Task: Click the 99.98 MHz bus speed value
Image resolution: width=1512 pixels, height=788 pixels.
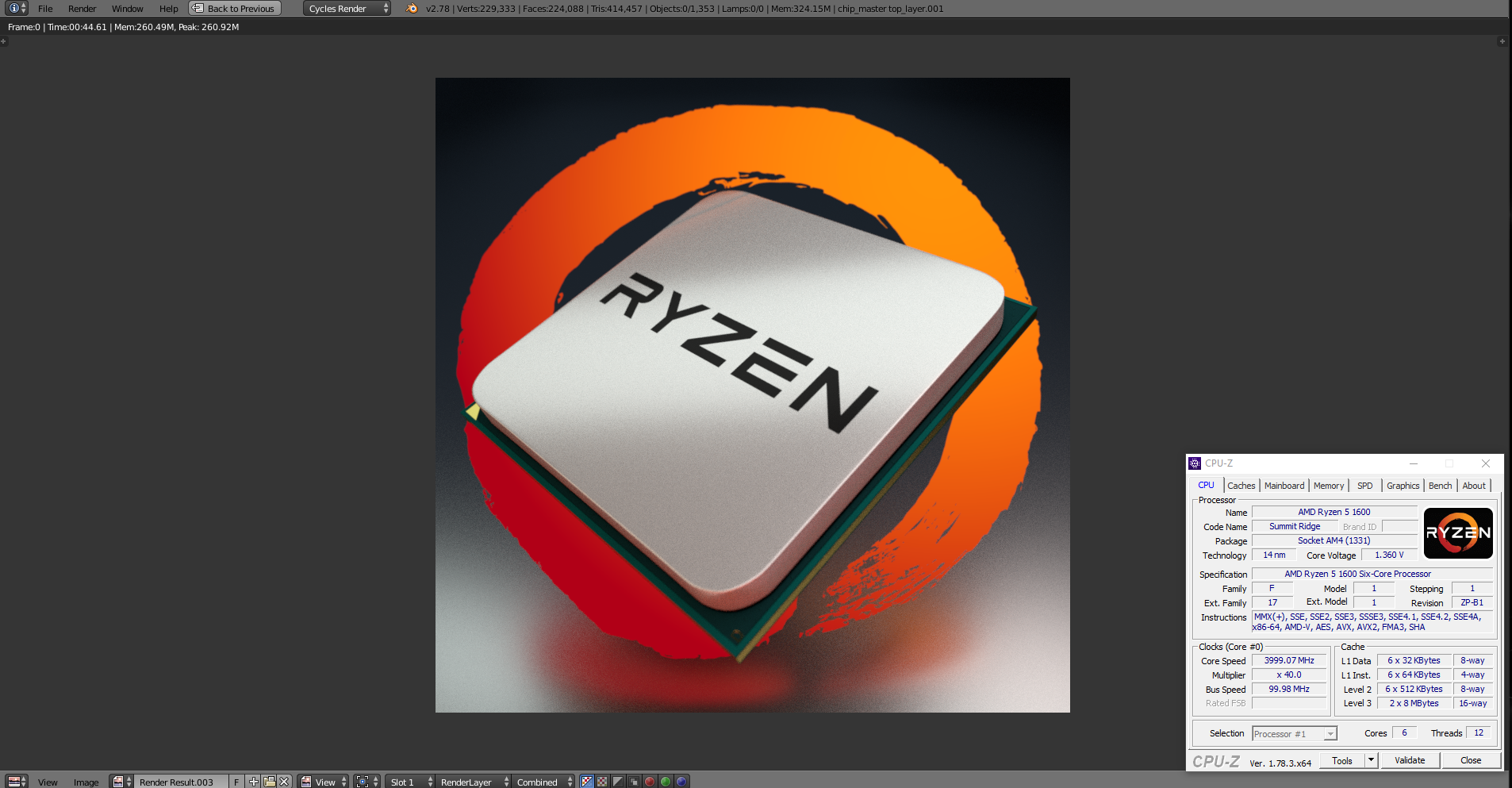Action: click(1289, 689)
